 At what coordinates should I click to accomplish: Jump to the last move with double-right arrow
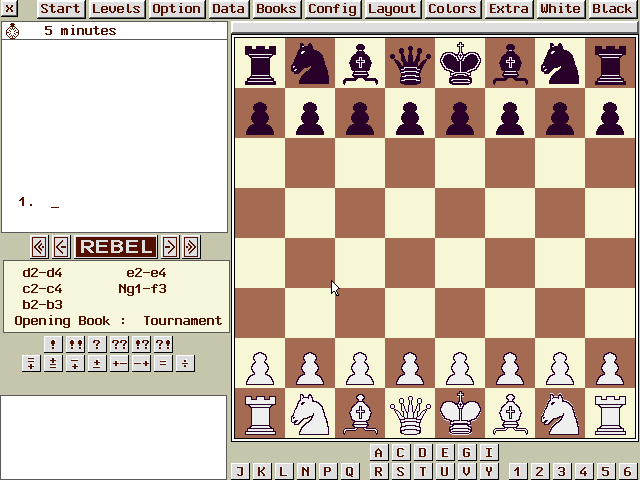(191, 247)
